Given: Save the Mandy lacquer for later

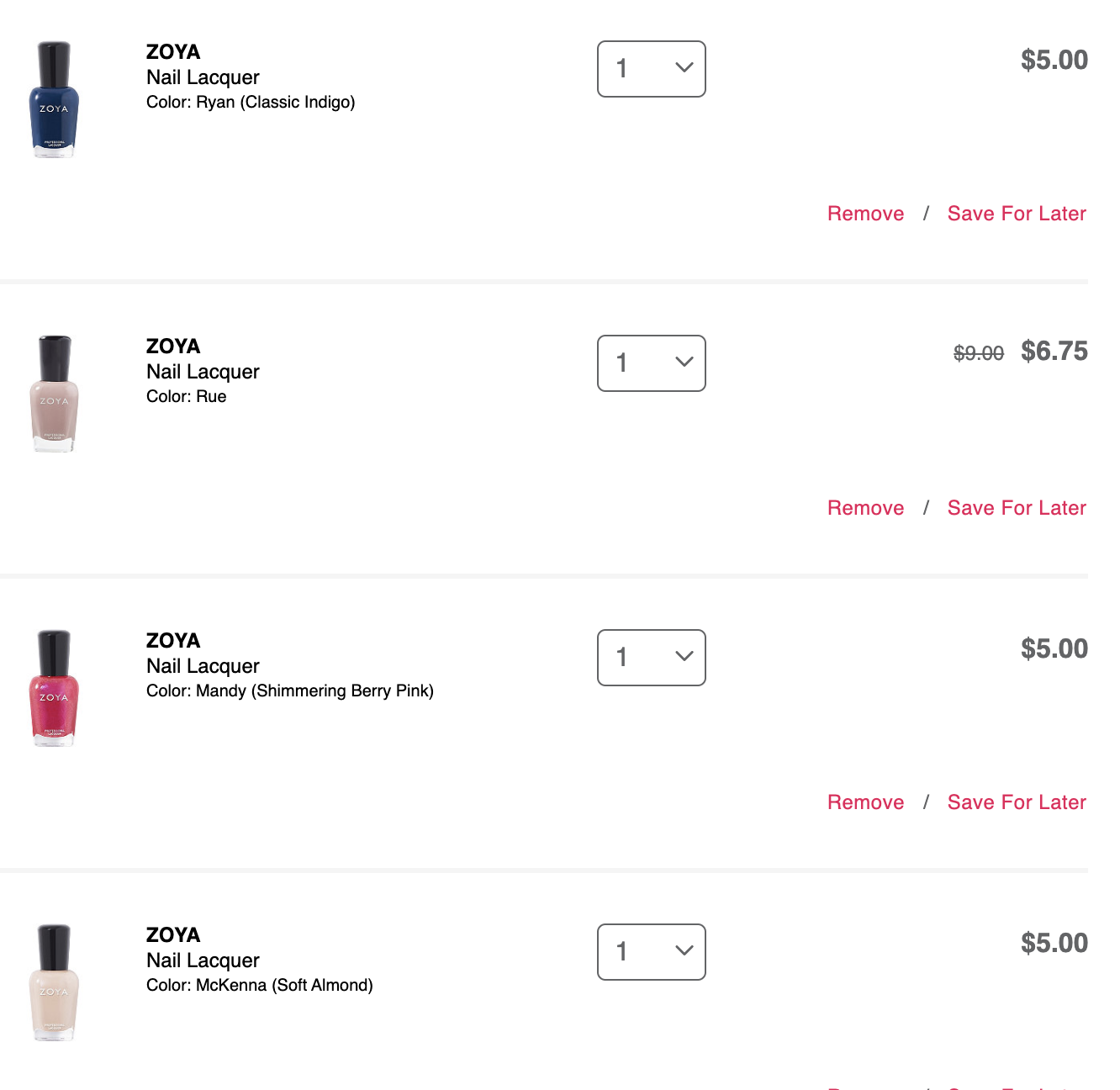Looking at the screenshot, I should 1017,802.
